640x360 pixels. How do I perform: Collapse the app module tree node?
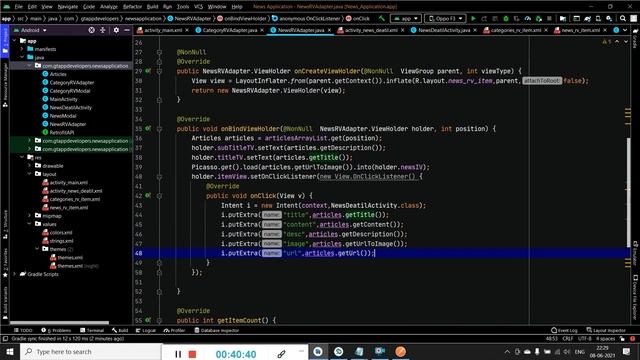(x=15, y=41)
